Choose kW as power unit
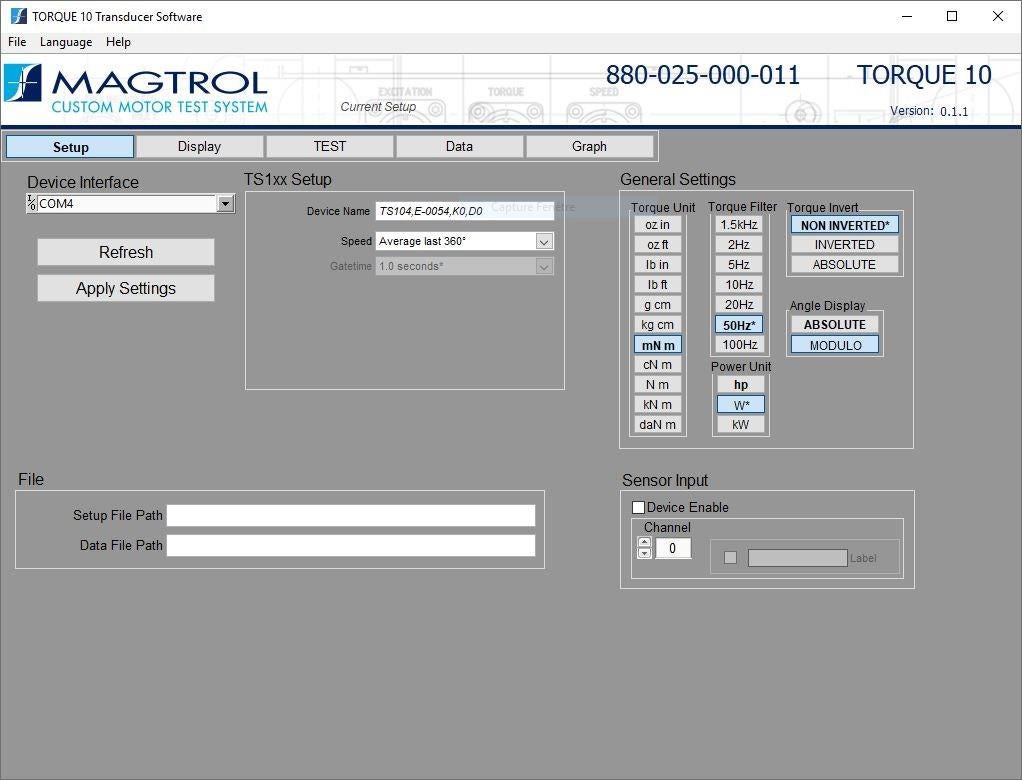1022x780 pixels. pos(741,424)
